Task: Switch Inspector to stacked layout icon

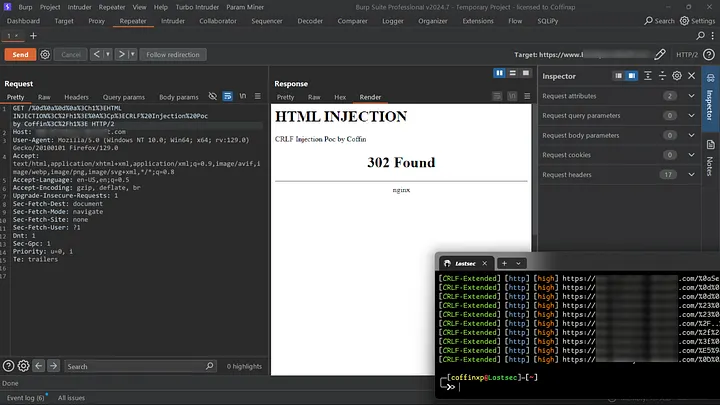Action: click(x=619, y=76)
